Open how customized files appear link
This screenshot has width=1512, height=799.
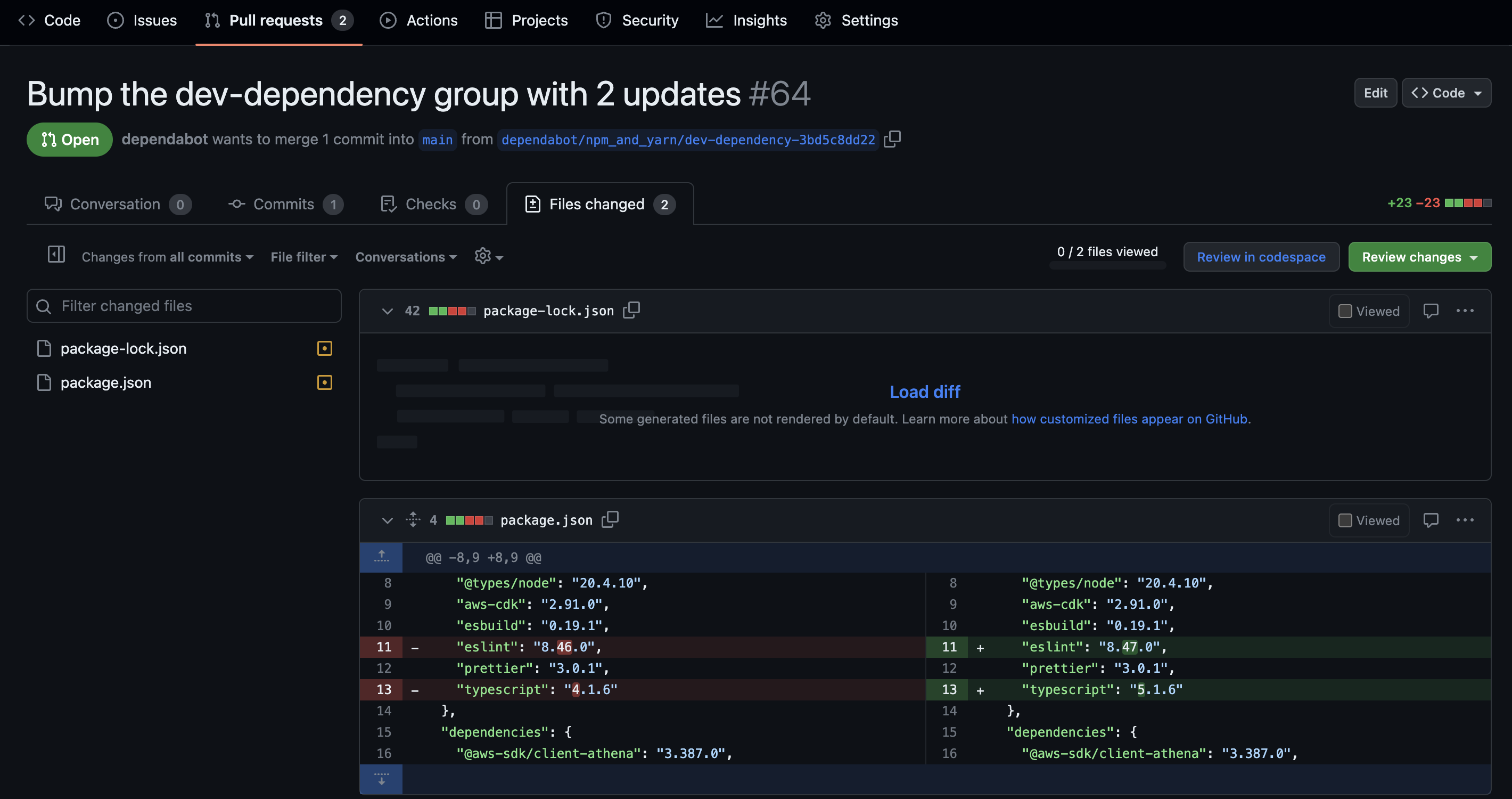1129,419
